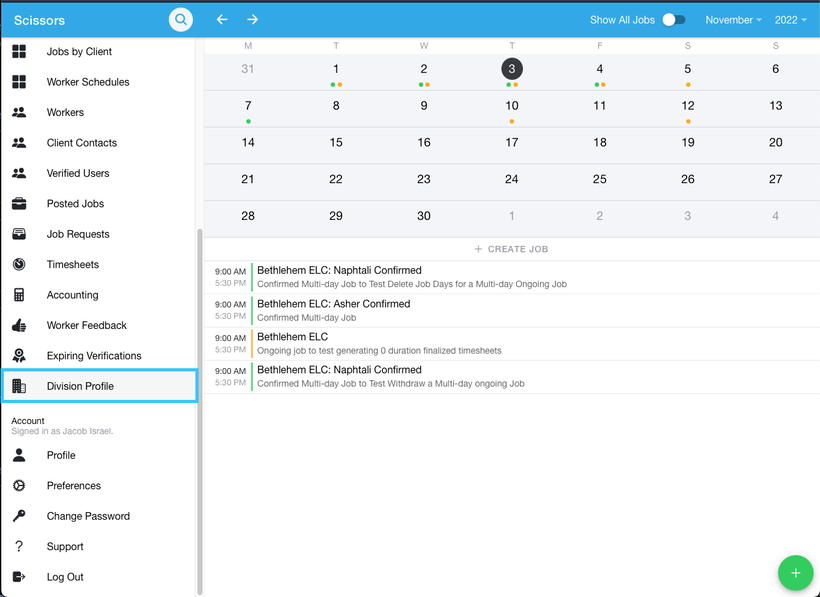820x597 pixels.
Task: Select November 5 on the calendar
Action: tap(688, 72)
